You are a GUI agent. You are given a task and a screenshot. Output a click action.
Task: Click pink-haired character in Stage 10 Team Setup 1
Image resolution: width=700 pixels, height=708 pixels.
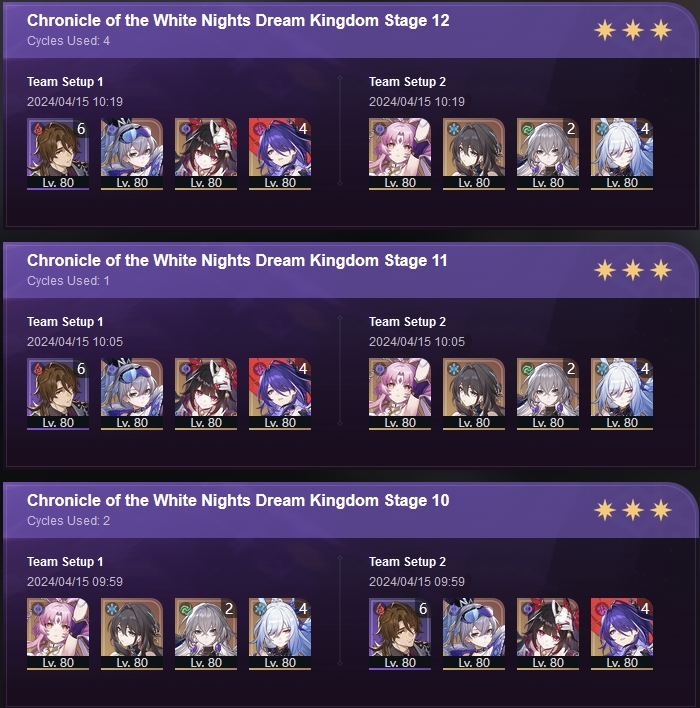click(58, 633)
